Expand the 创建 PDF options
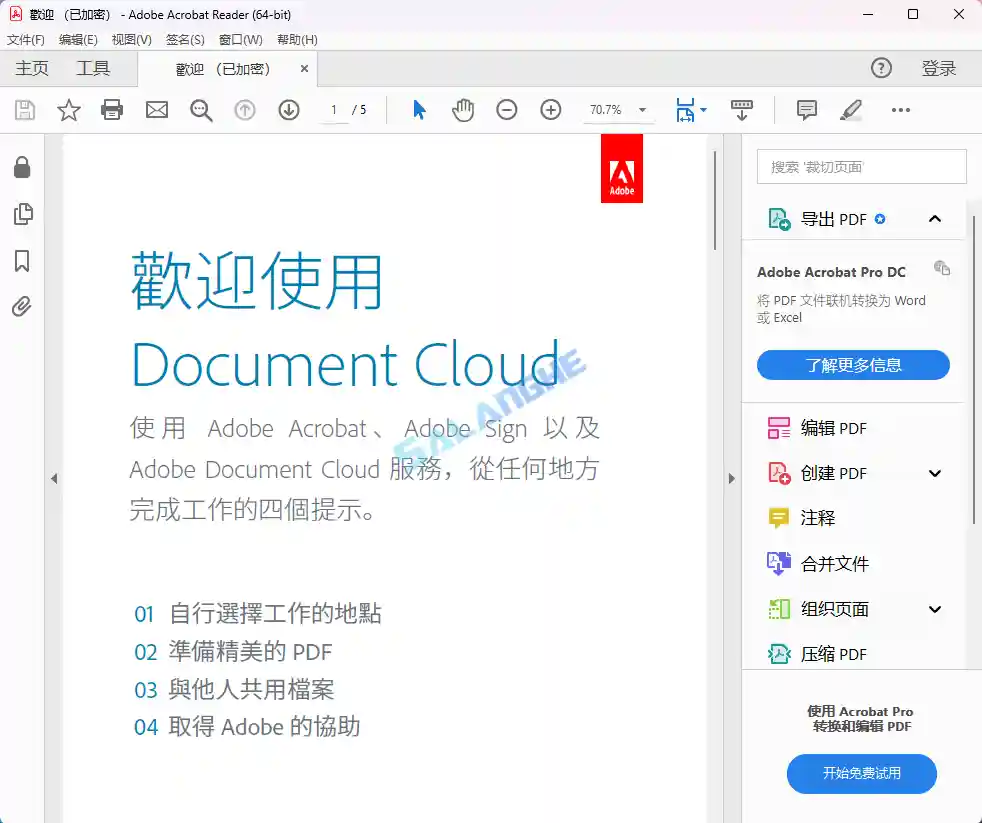Image resolution: width=982 pixels, height=823 pixels. pos(935,473)
